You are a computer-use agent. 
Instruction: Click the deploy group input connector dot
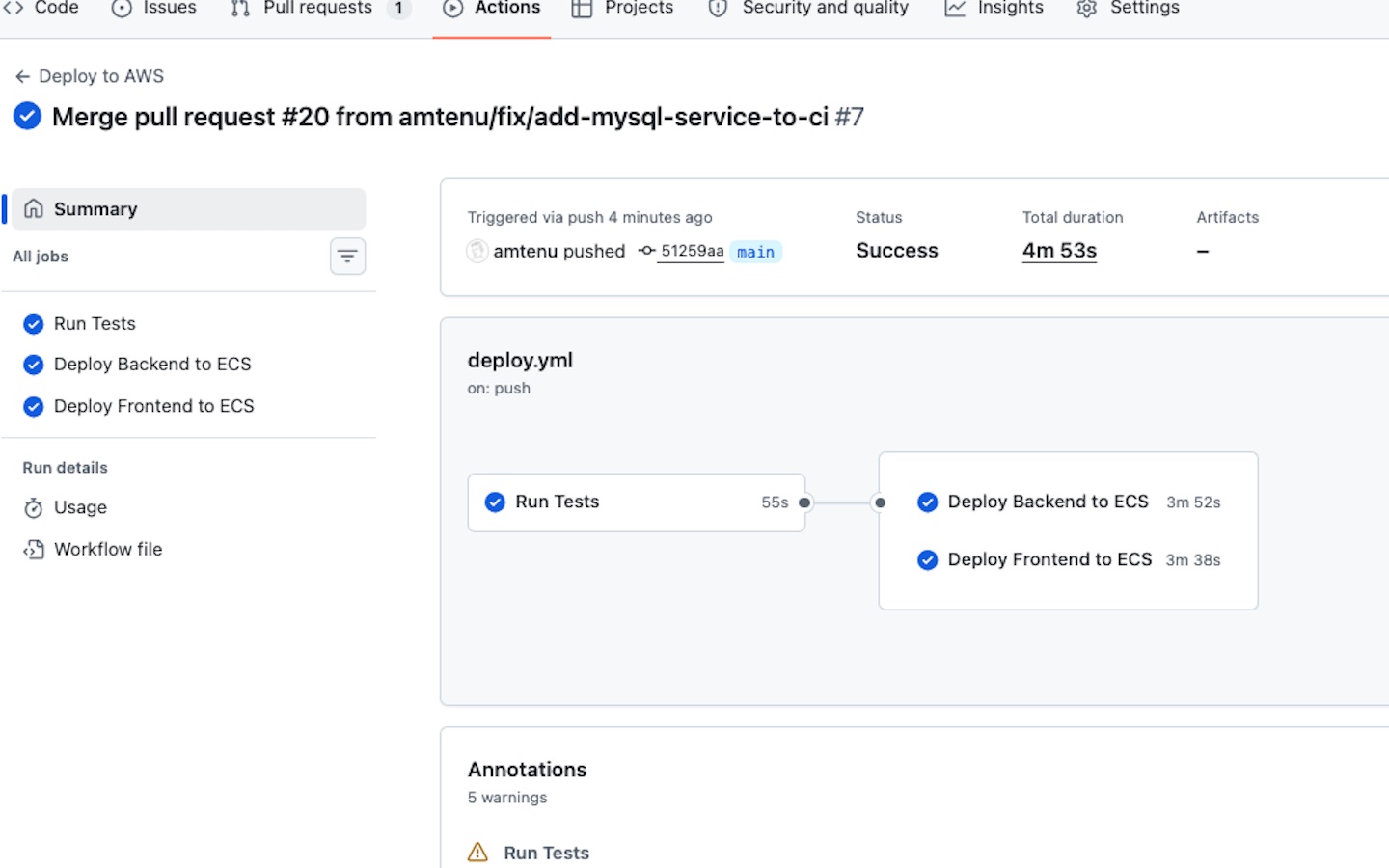coord(880,502)
